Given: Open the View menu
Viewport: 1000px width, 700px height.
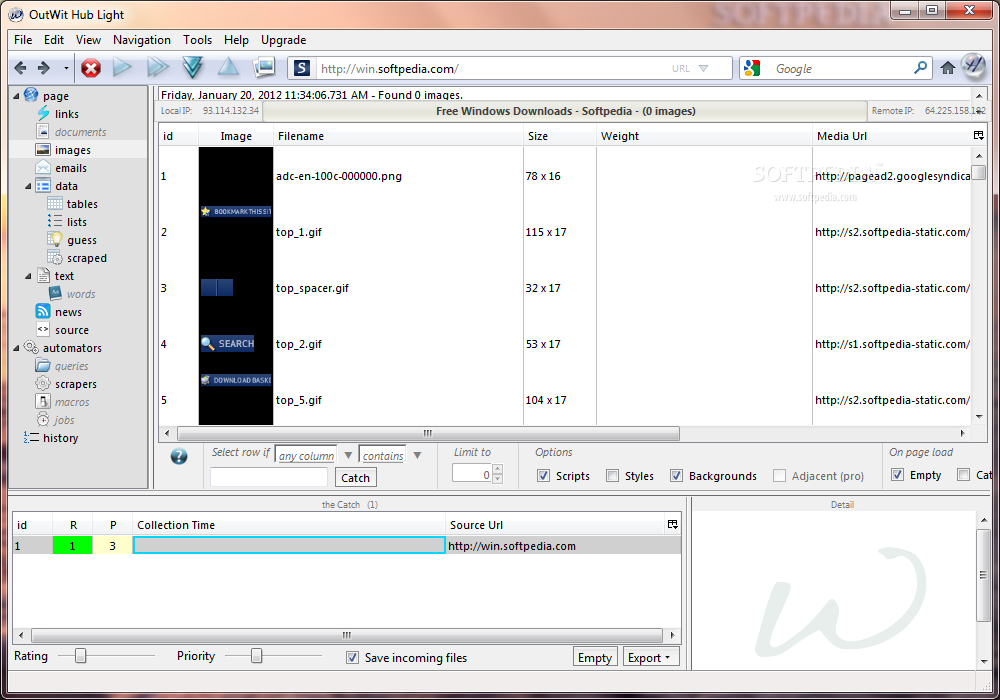Looking at the screenshot, I should (88, 40).
